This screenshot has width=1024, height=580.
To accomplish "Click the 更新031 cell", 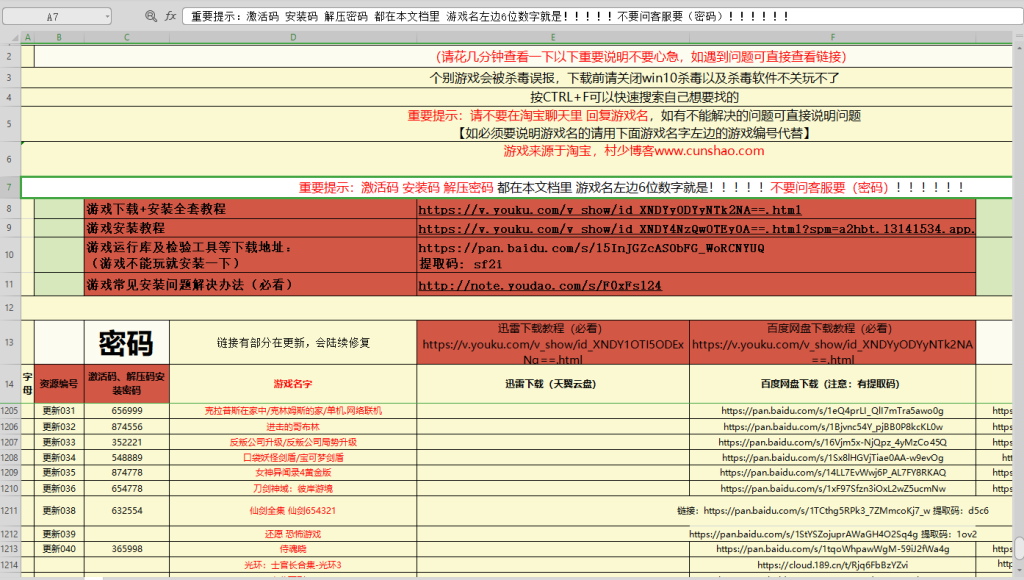I will pyautogui.click(x=59, y=411).
